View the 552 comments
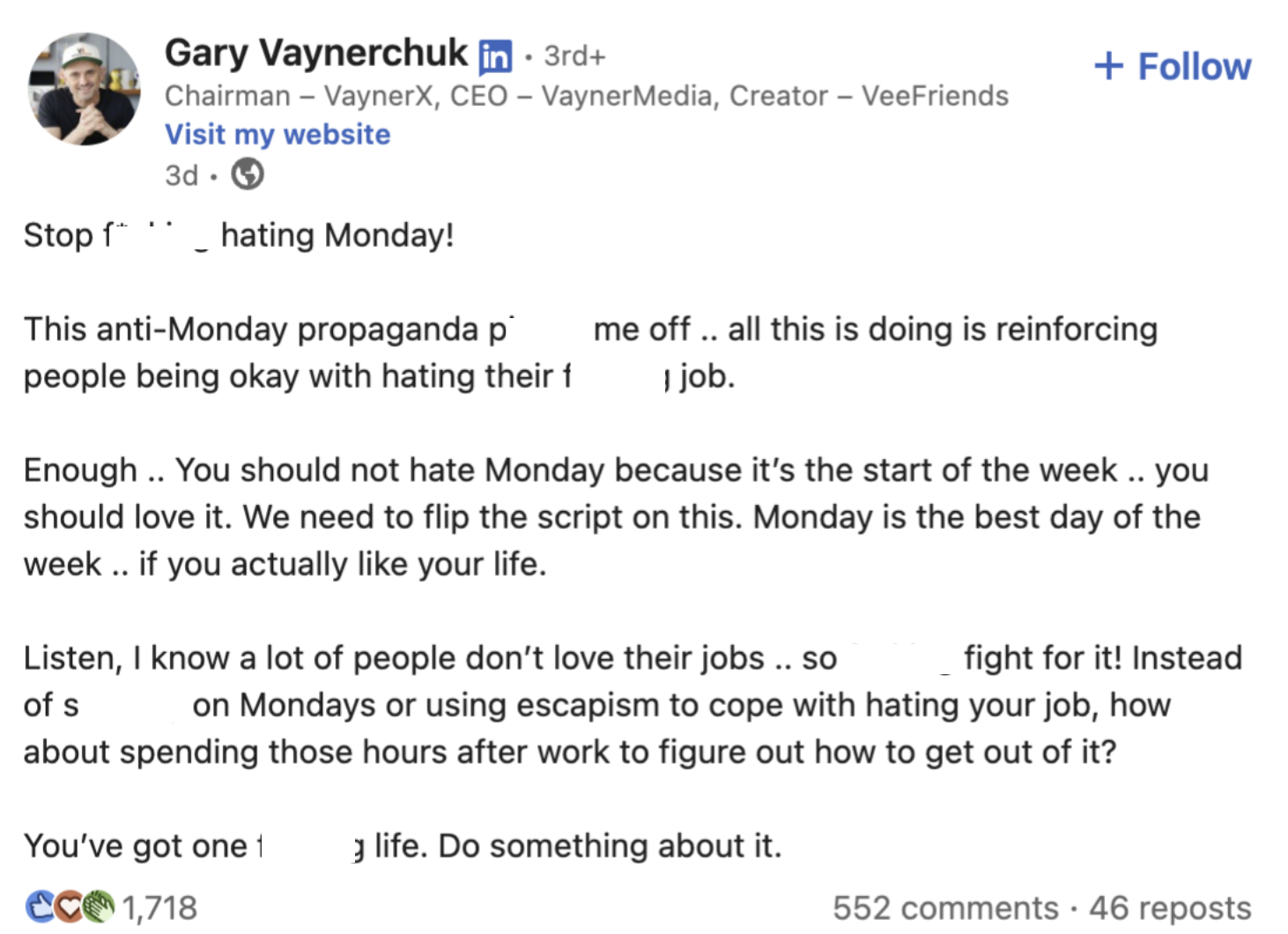The width and height of the screenshot is (1288, 934). 944,908
